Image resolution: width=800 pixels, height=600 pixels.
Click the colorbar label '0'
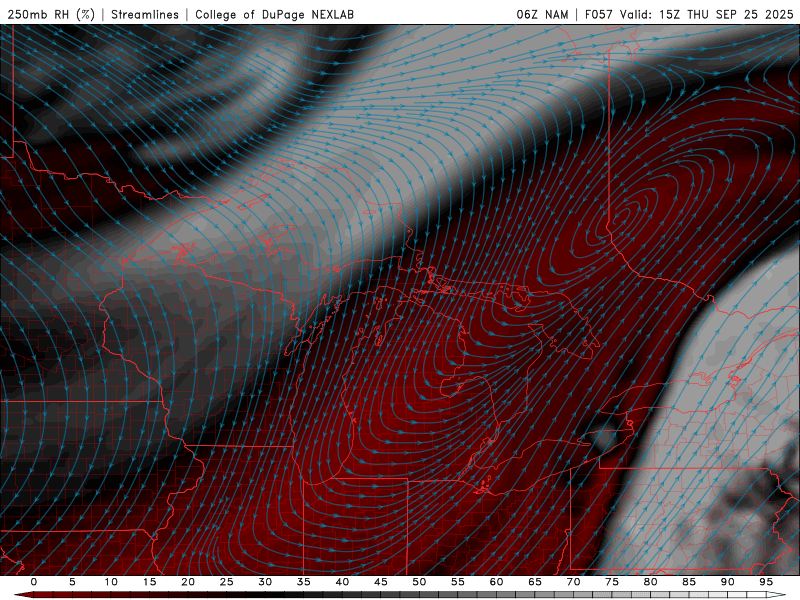click(x=34, y=582)
